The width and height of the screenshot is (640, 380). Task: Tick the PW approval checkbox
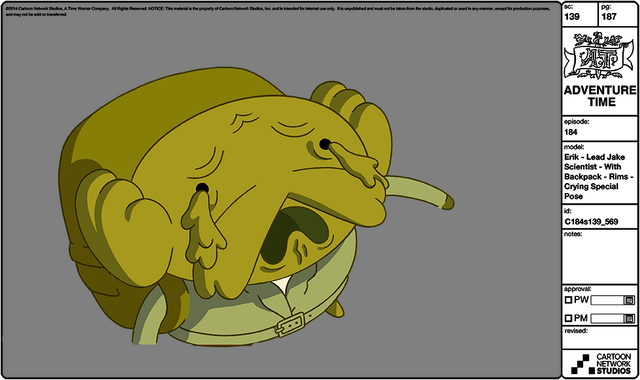[x=568, y=300]
